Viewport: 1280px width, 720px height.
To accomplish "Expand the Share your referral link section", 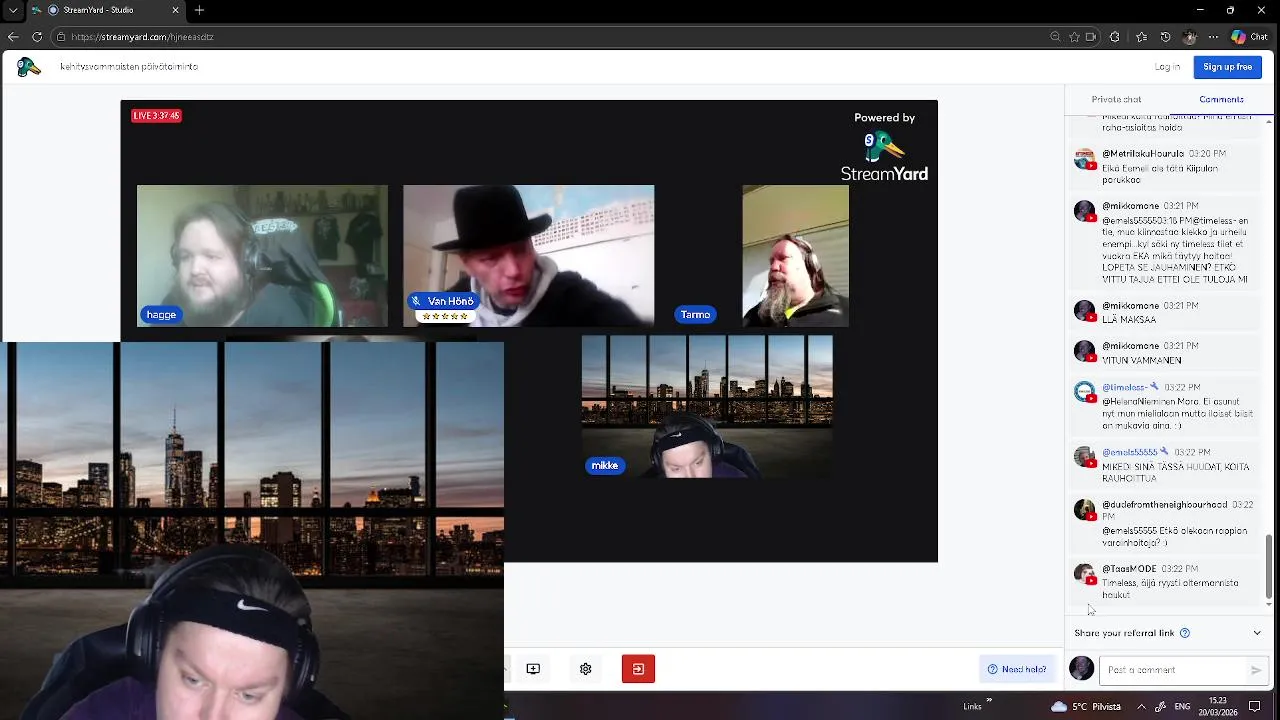I will 1257,633.
